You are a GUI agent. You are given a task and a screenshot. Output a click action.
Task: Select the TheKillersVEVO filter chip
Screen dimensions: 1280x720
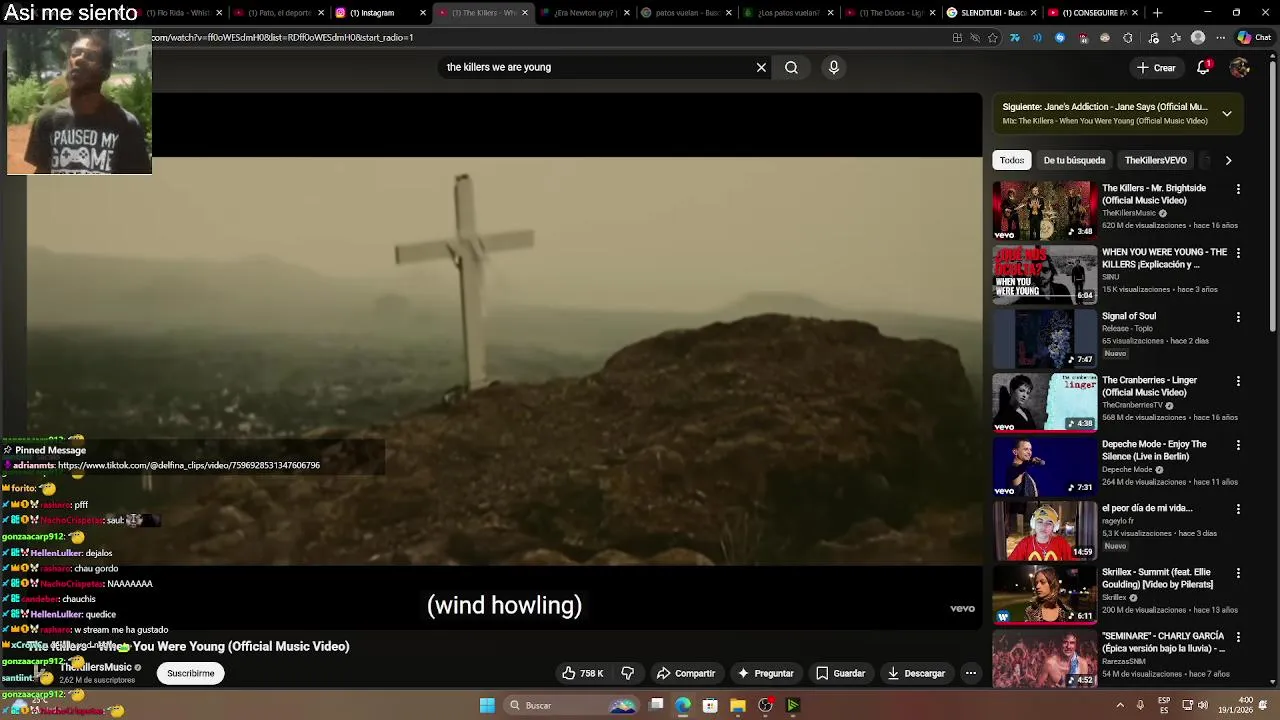1155,160
